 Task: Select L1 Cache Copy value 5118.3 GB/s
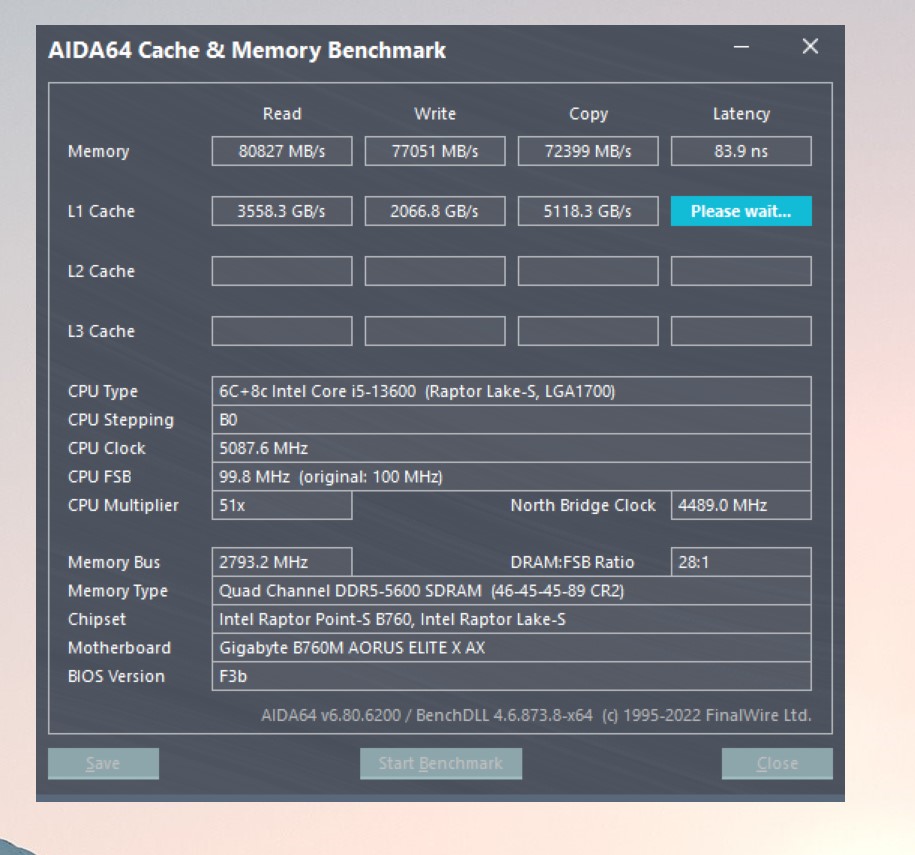pyautogui.click(x=588, y=211)
